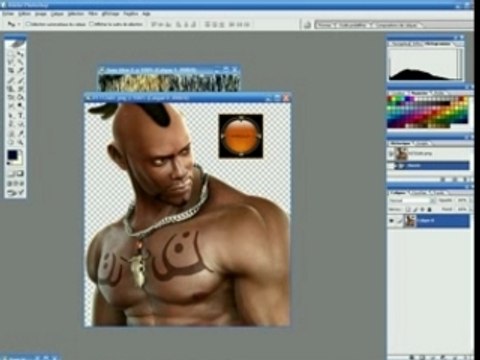Select the Healing Brush tool

click(11, 80)
